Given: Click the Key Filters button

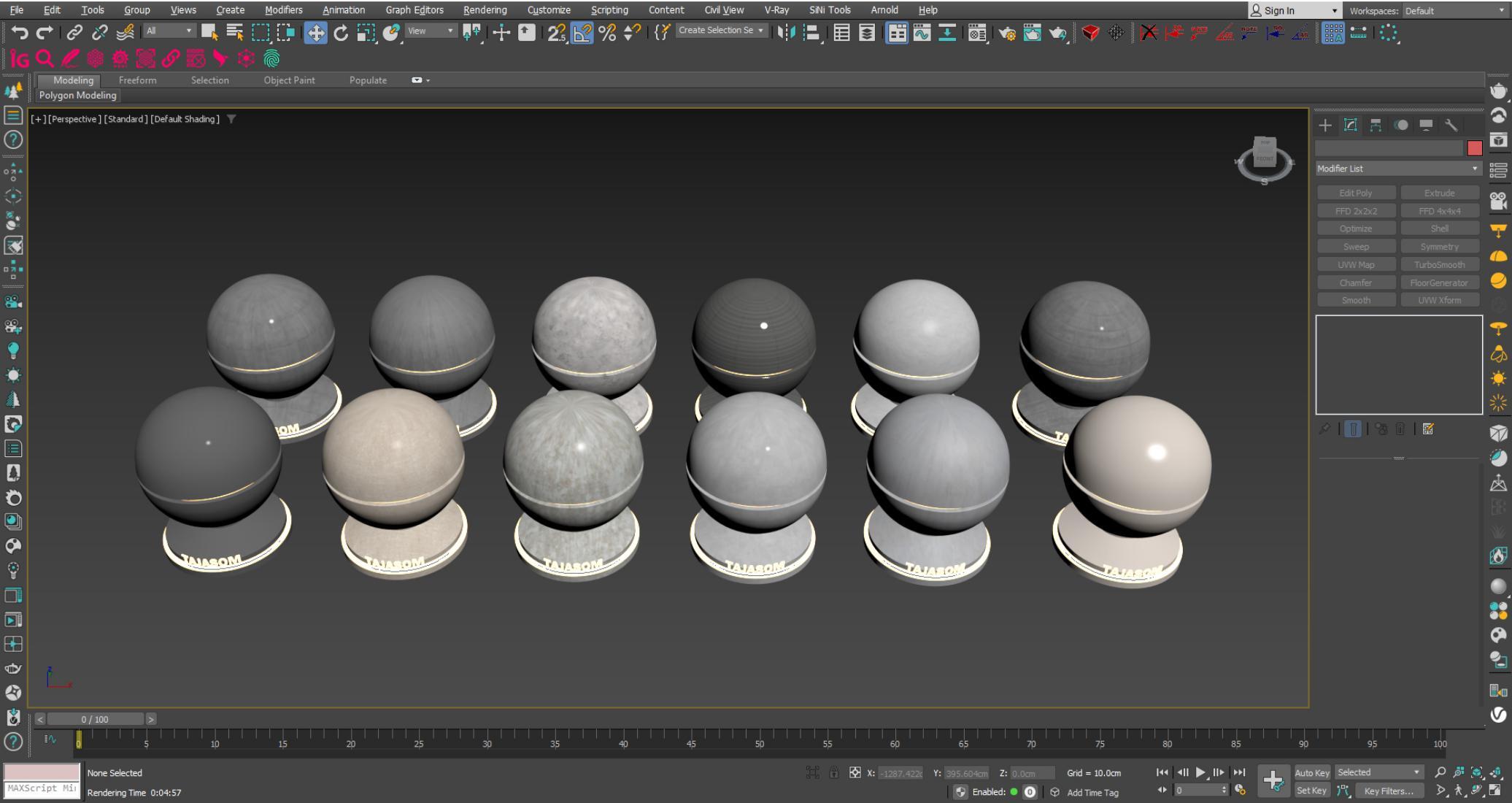Looking at the screenshot, I should (1388, 791).
